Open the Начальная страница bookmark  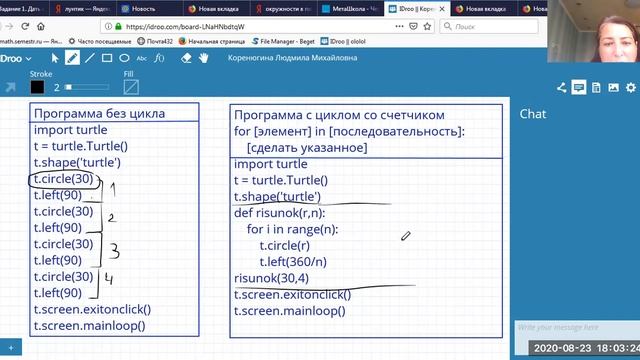(212, 41)
